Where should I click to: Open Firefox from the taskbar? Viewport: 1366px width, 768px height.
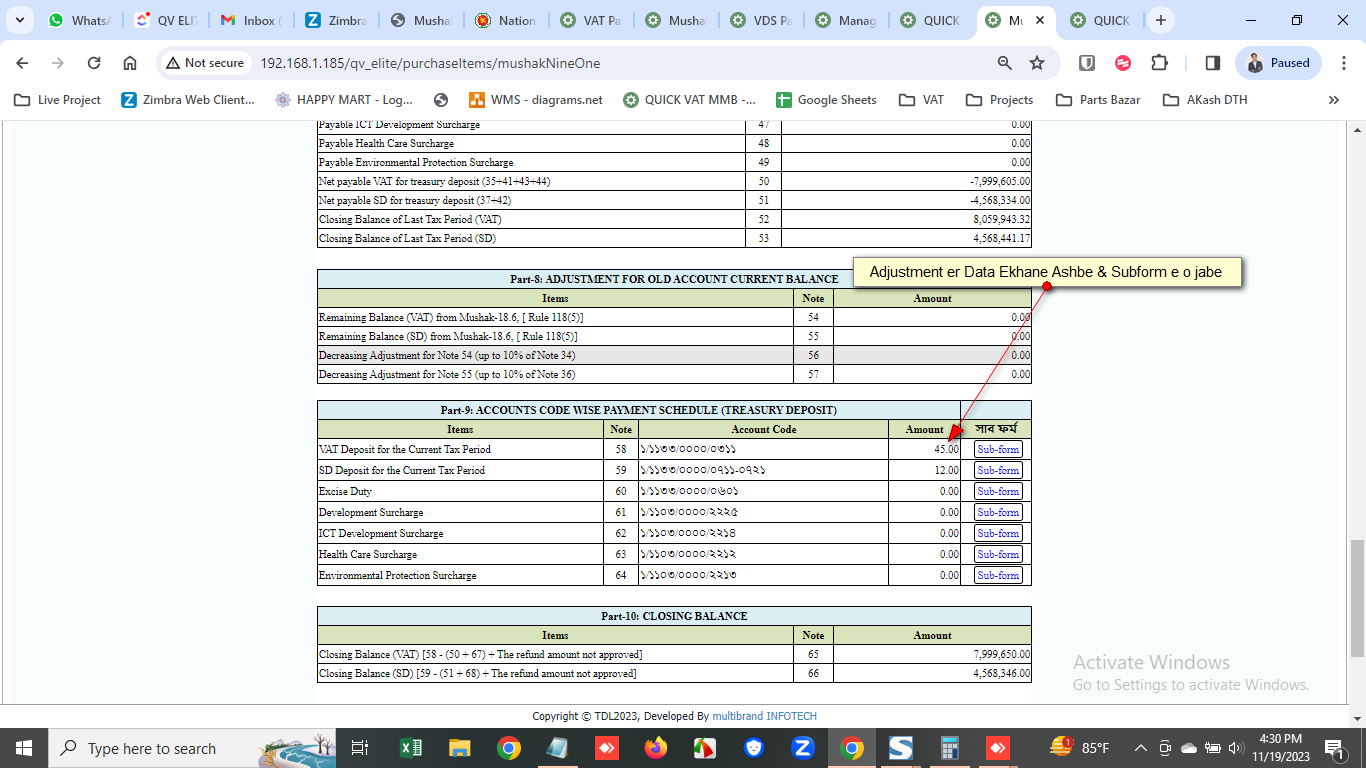pyautogui.click(x=656, y=748)
